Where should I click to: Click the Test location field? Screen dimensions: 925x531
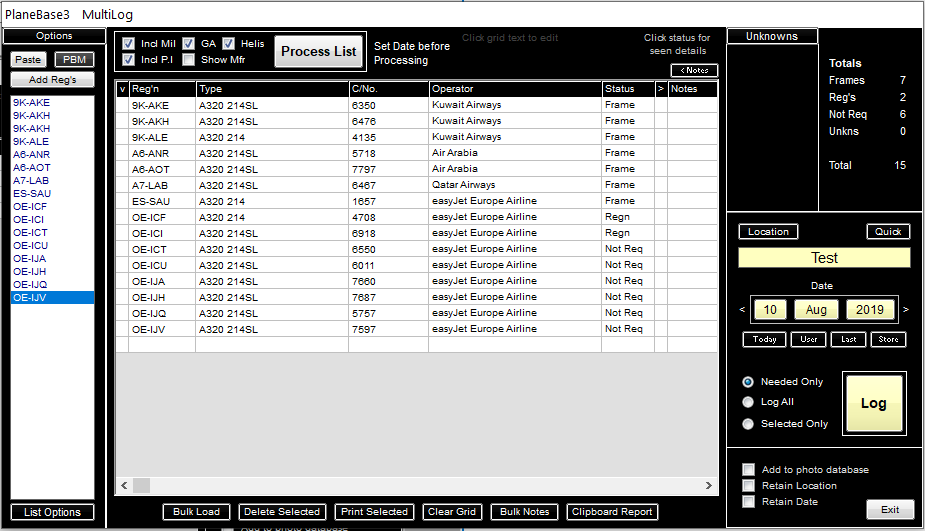pos(824,258)
